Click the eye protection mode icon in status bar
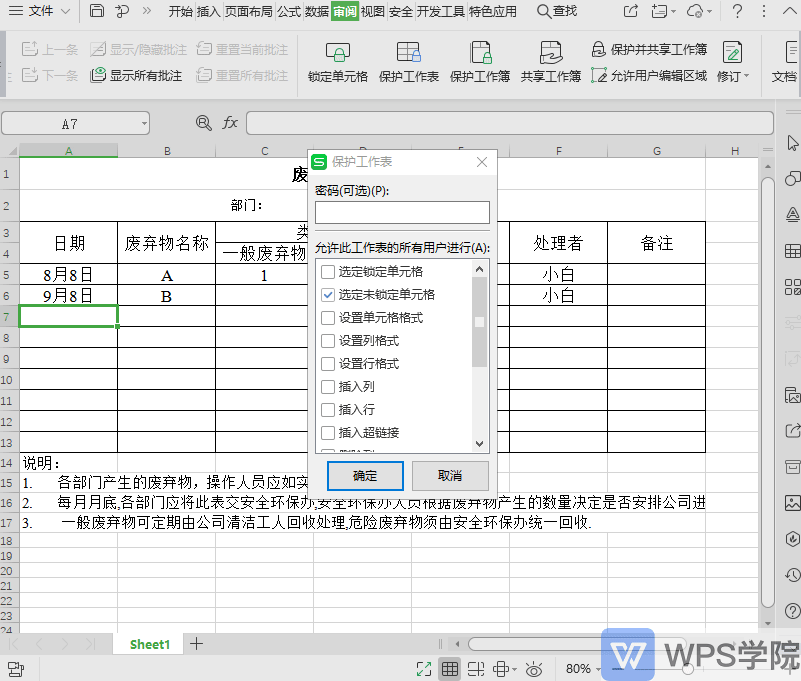Screen dimensions: 801x681 point(534,669)
